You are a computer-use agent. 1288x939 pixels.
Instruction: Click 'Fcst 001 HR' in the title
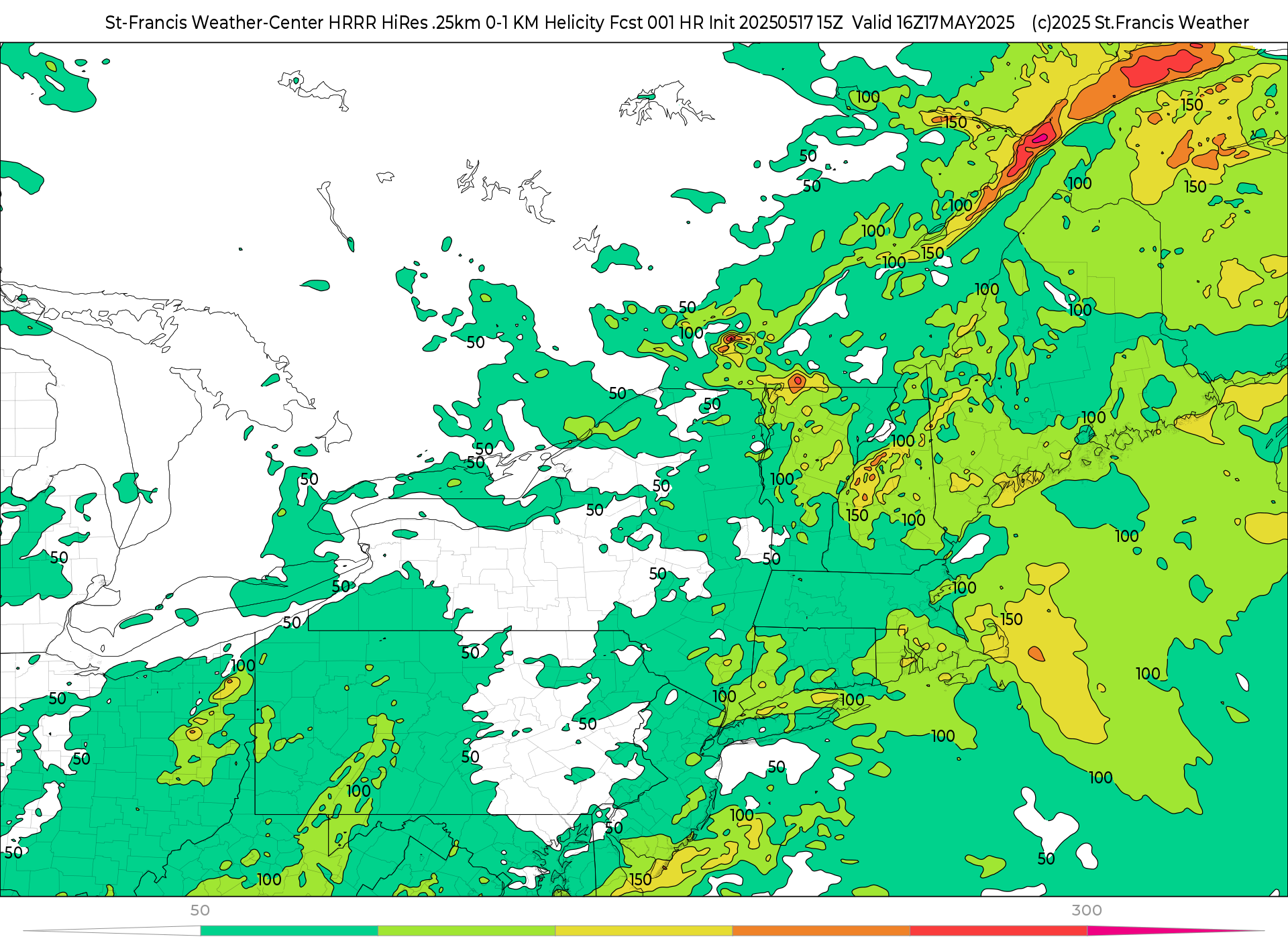[655, 23]
